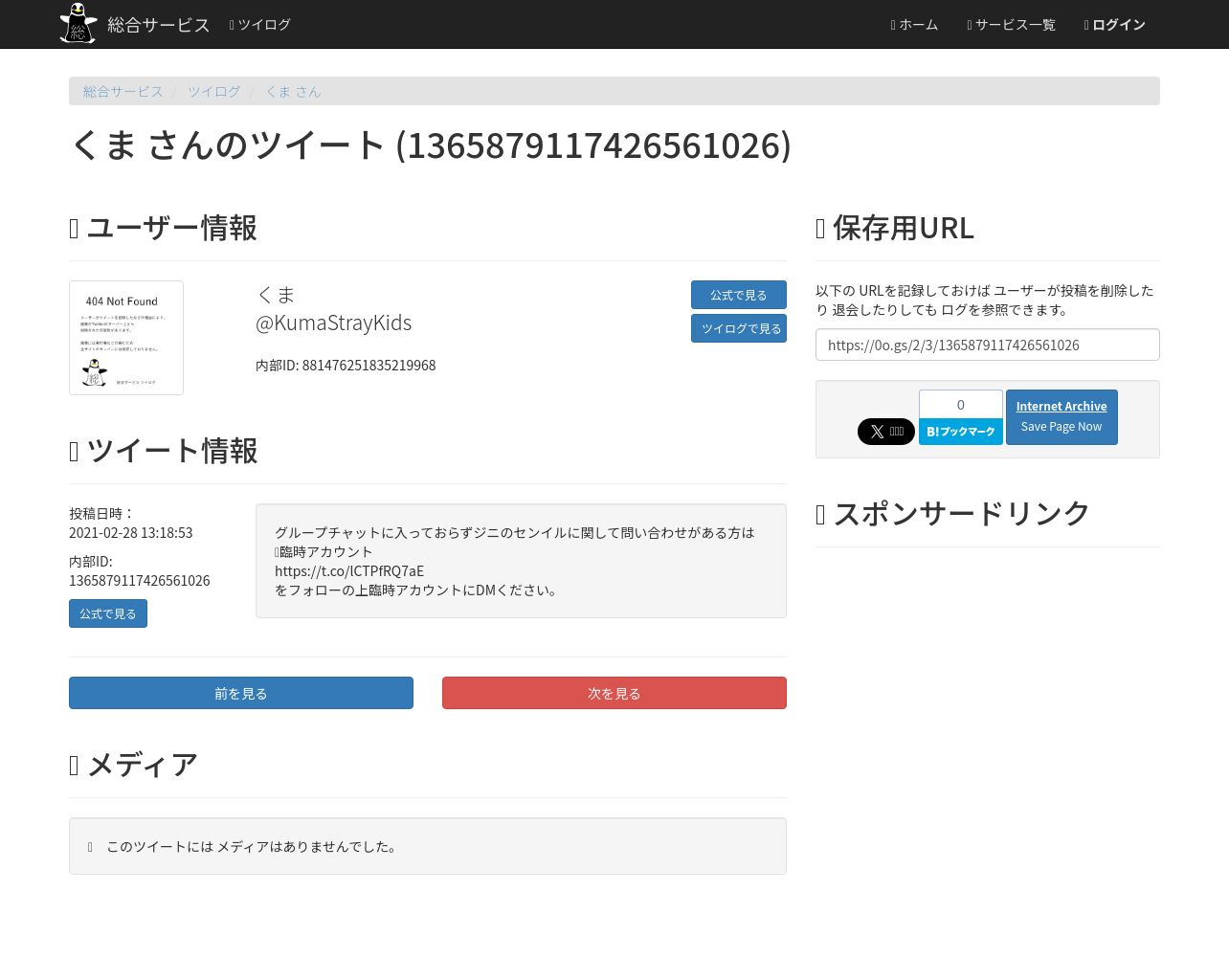This screenshot has height=980, width=1229.
Task: Click 前を見る button
Action: click(x=241, y=693)
